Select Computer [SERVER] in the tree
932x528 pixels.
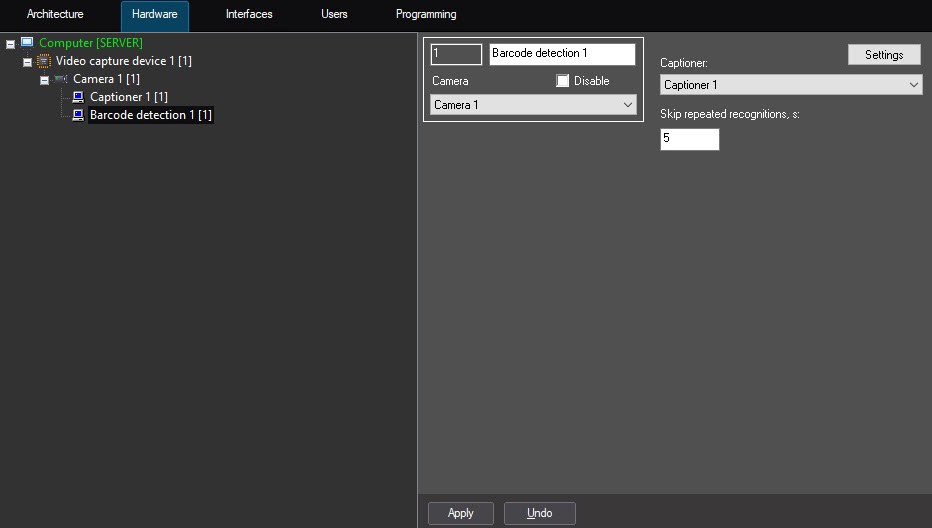pyautogui.click(x=90, y=43)
